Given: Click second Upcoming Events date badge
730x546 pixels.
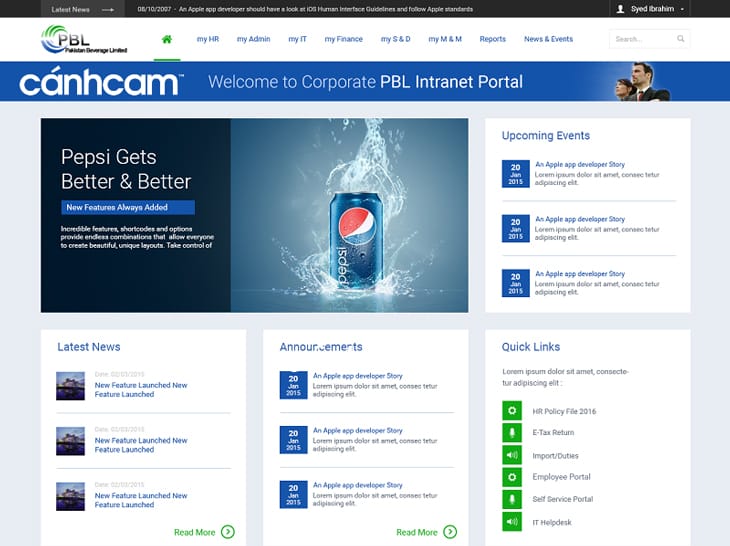Looking at the screenshot, I should coord(515,228).
